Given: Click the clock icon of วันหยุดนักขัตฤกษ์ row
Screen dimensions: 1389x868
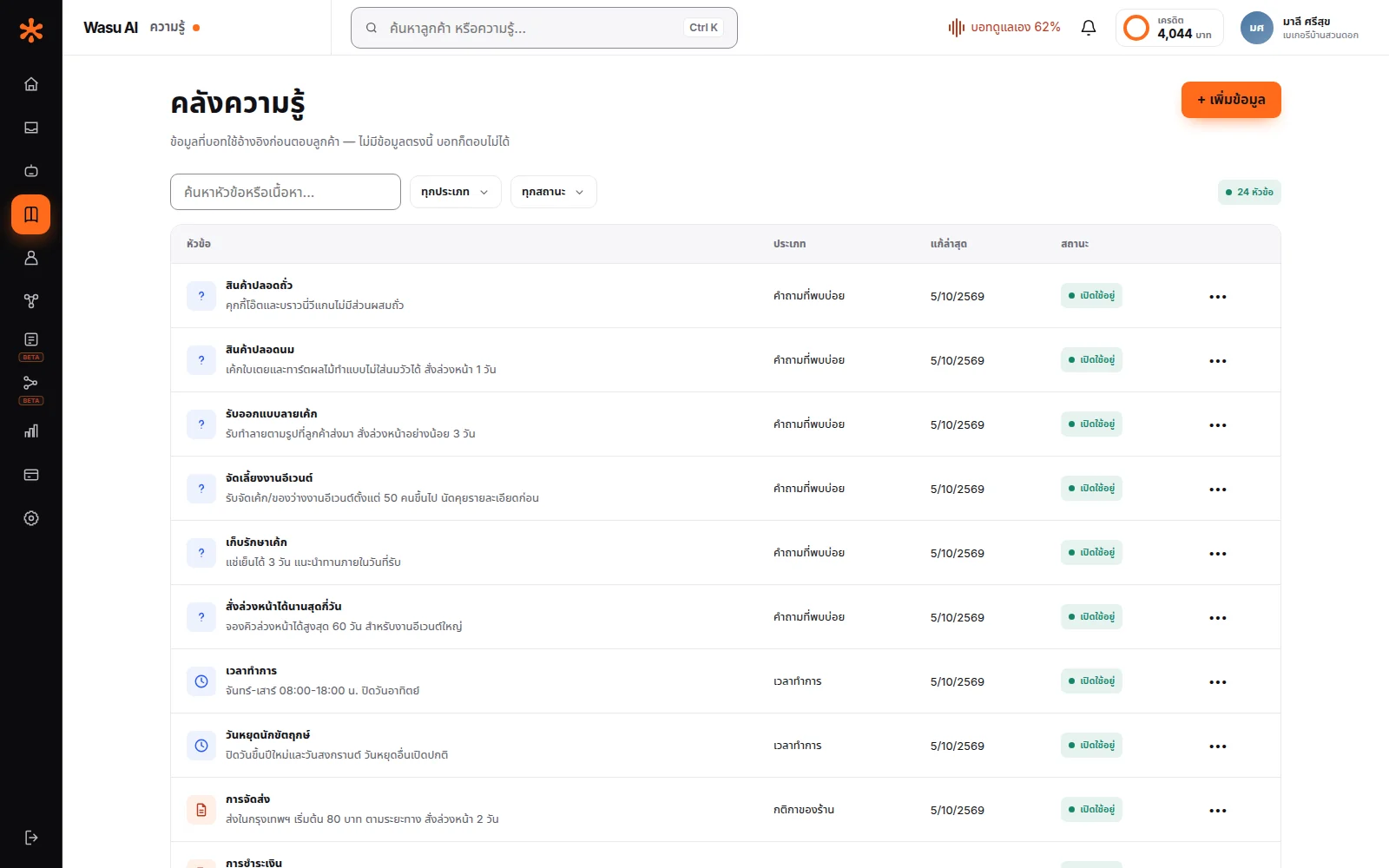Looking at the screenshot, I should coord(201,746).
